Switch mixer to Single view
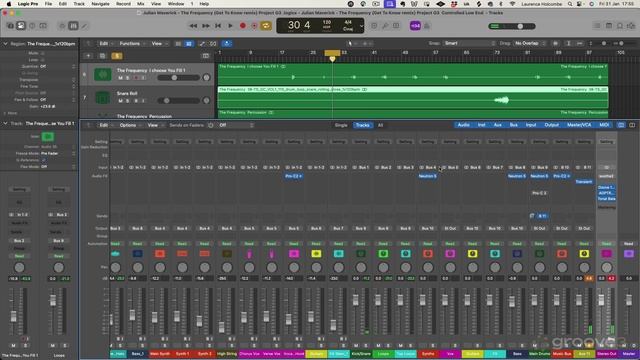Screen dimensions: 640x360 point(341,125)
